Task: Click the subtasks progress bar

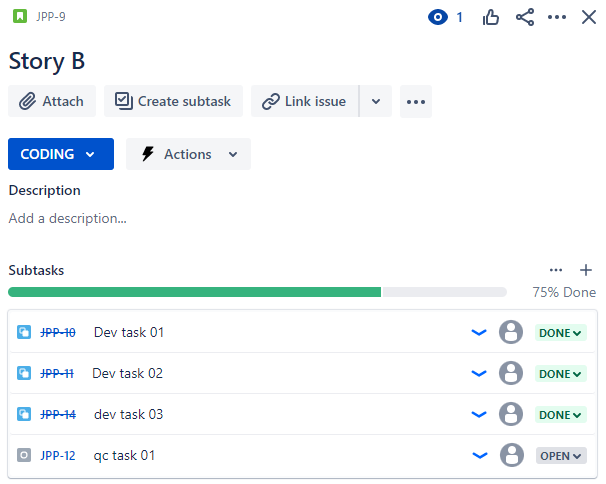Action: click(x=257, y=292)
